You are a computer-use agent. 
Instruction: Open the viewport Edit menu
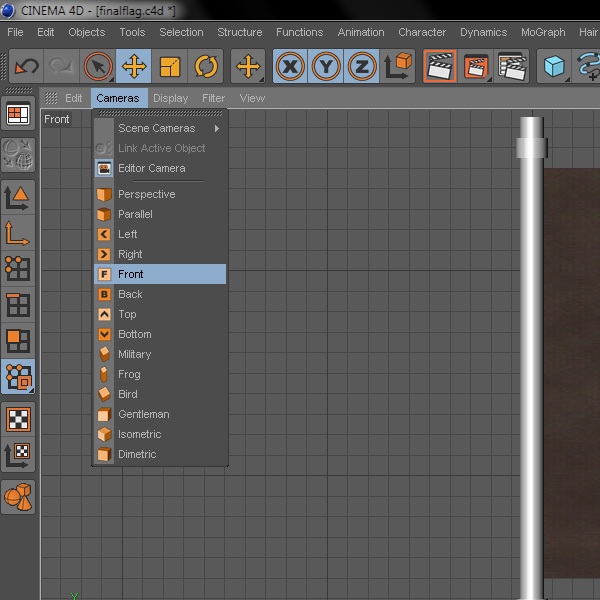(73, 98)
